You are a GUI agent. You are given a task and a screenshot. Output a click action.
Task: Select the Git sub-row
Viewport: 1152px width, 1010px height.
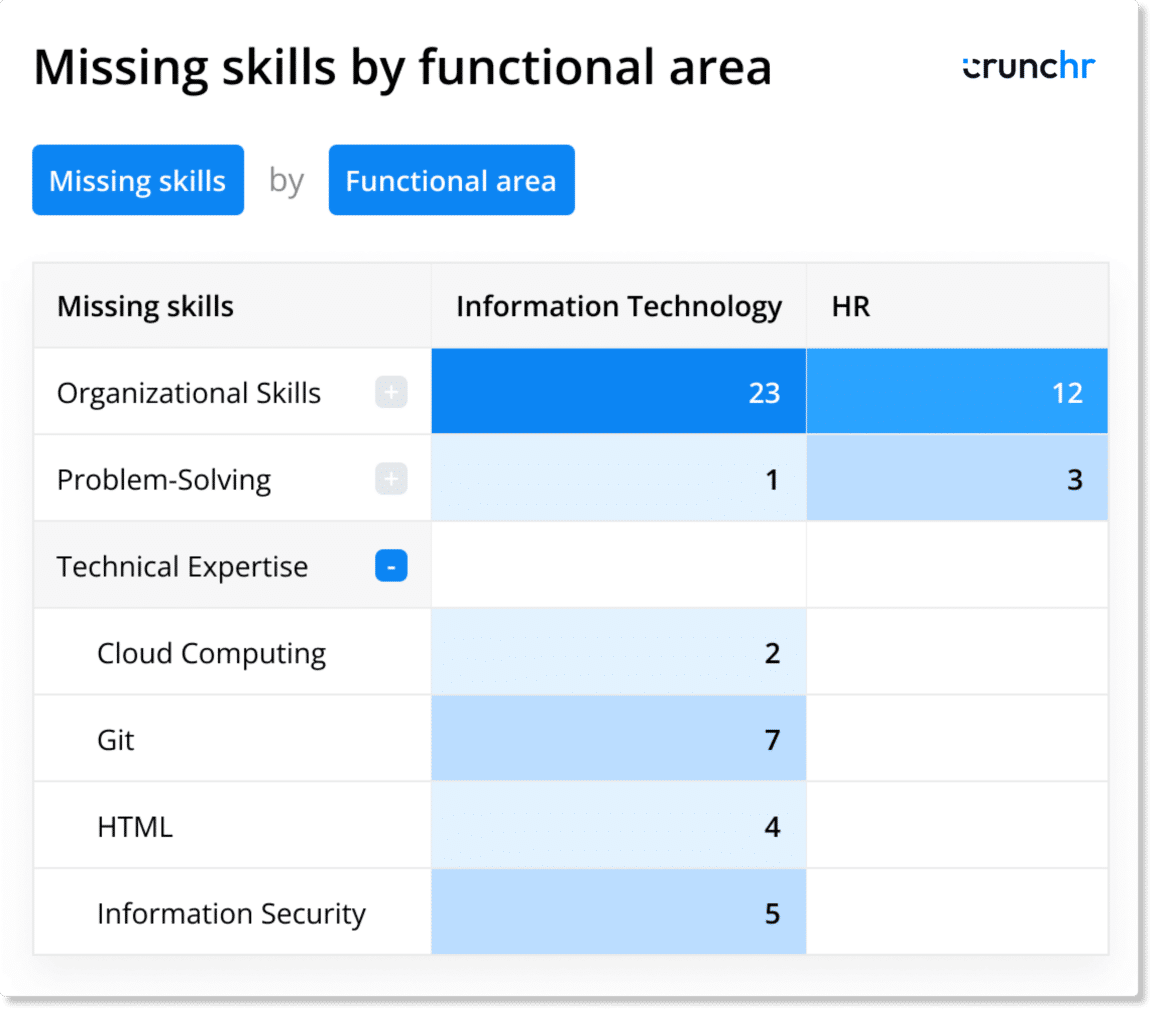point(116,740)
